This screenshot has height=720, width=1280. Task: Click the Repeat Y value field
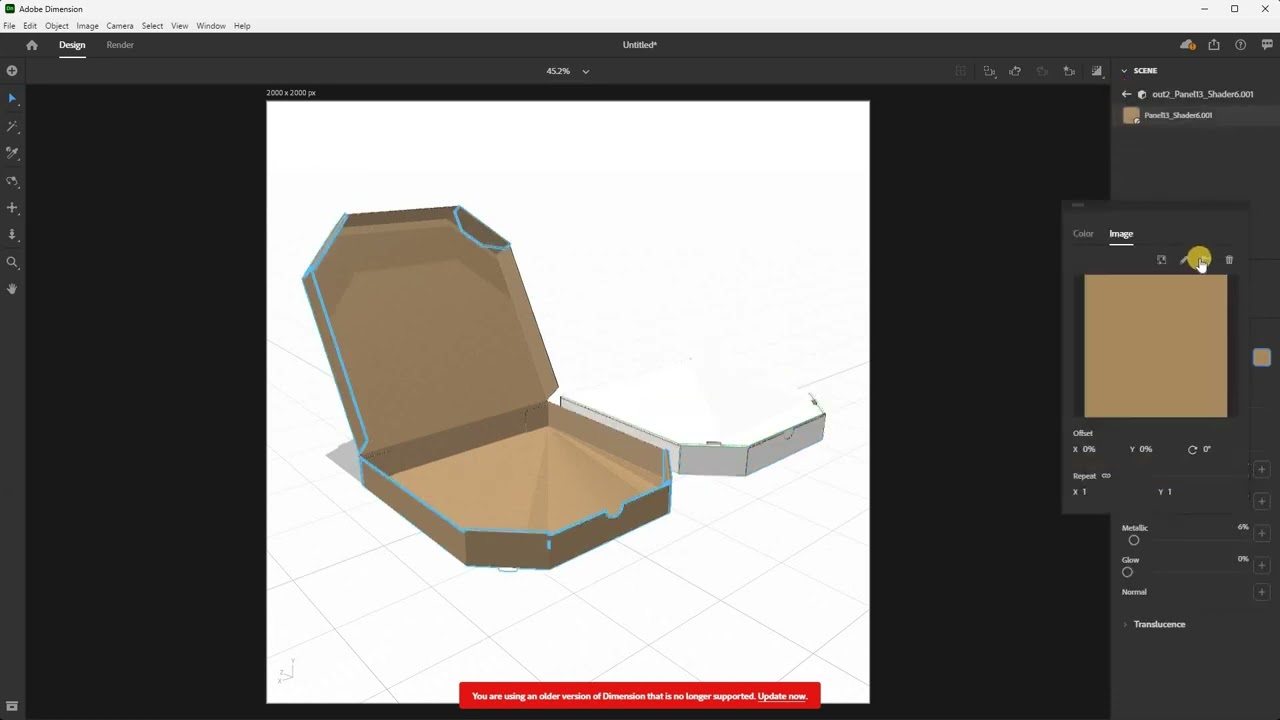(1169, 492)
